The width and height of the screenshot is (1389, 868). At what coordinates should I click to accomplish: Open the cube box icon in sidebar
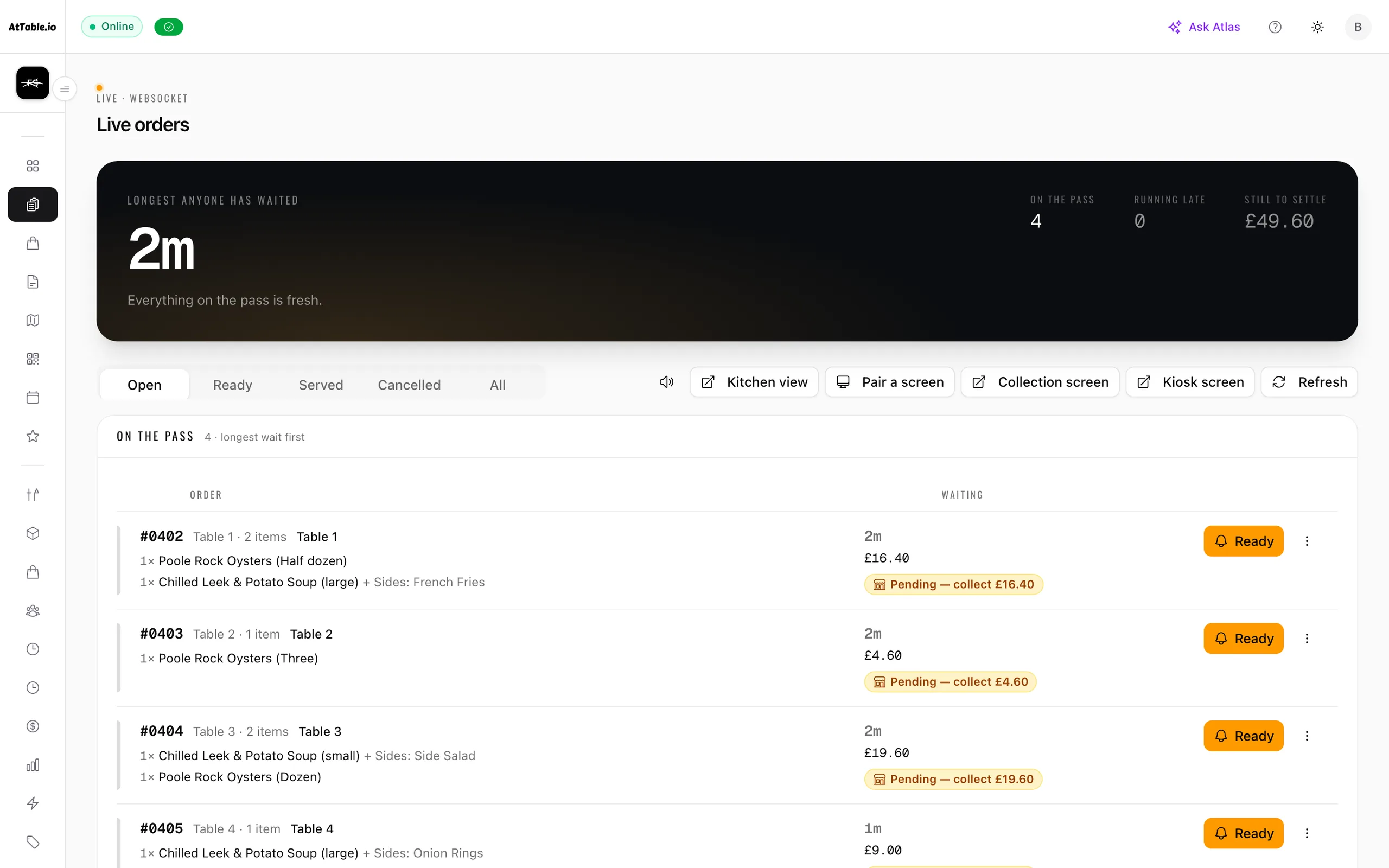click(x=33, y=533)
